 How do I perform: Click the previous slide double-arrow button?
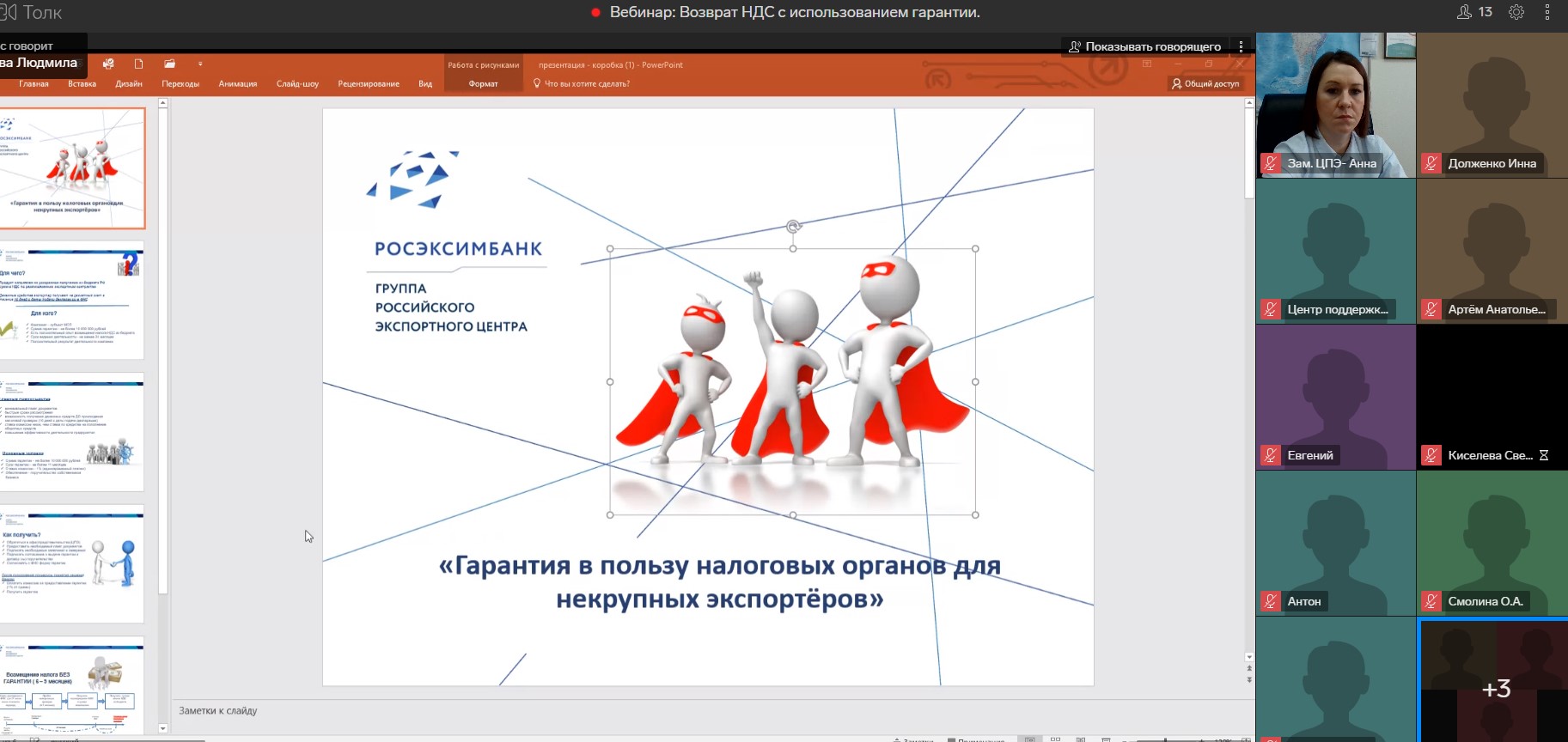point(1249,668)
